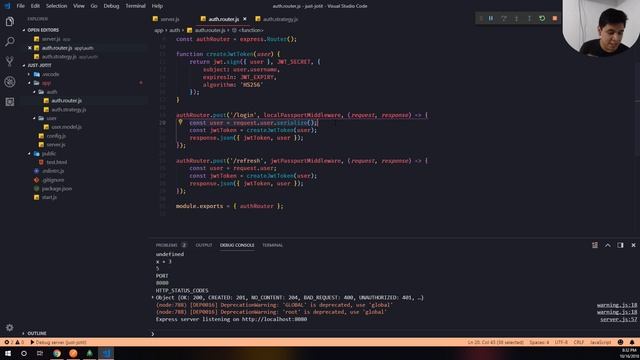Open the Extensions view in activity bar
The width and height of the screenshot is (640, 360).
pos(10,102)
